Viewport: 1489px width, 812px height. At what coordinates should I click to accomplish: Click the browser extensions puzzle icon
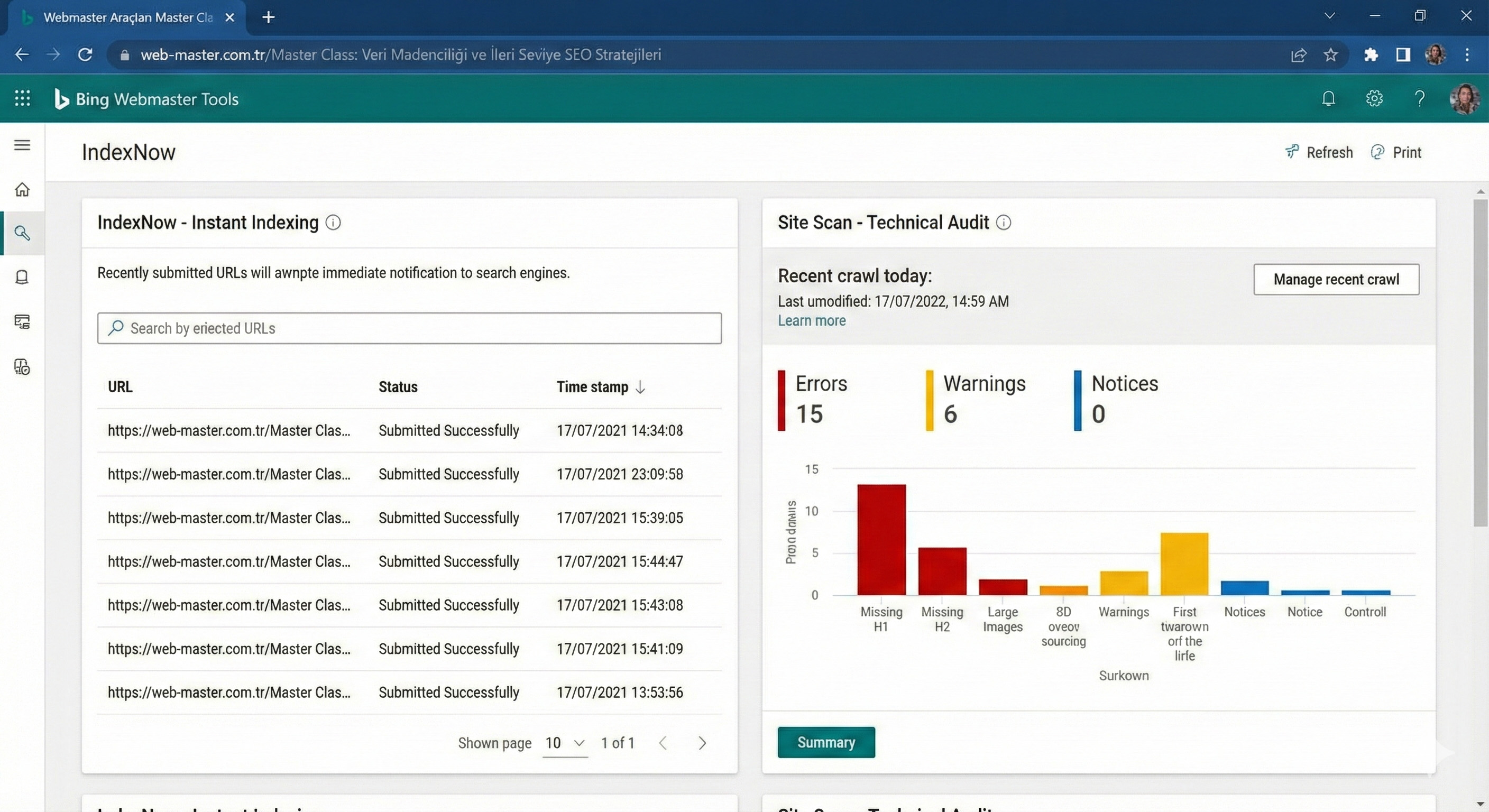(x=1371, y=55)
